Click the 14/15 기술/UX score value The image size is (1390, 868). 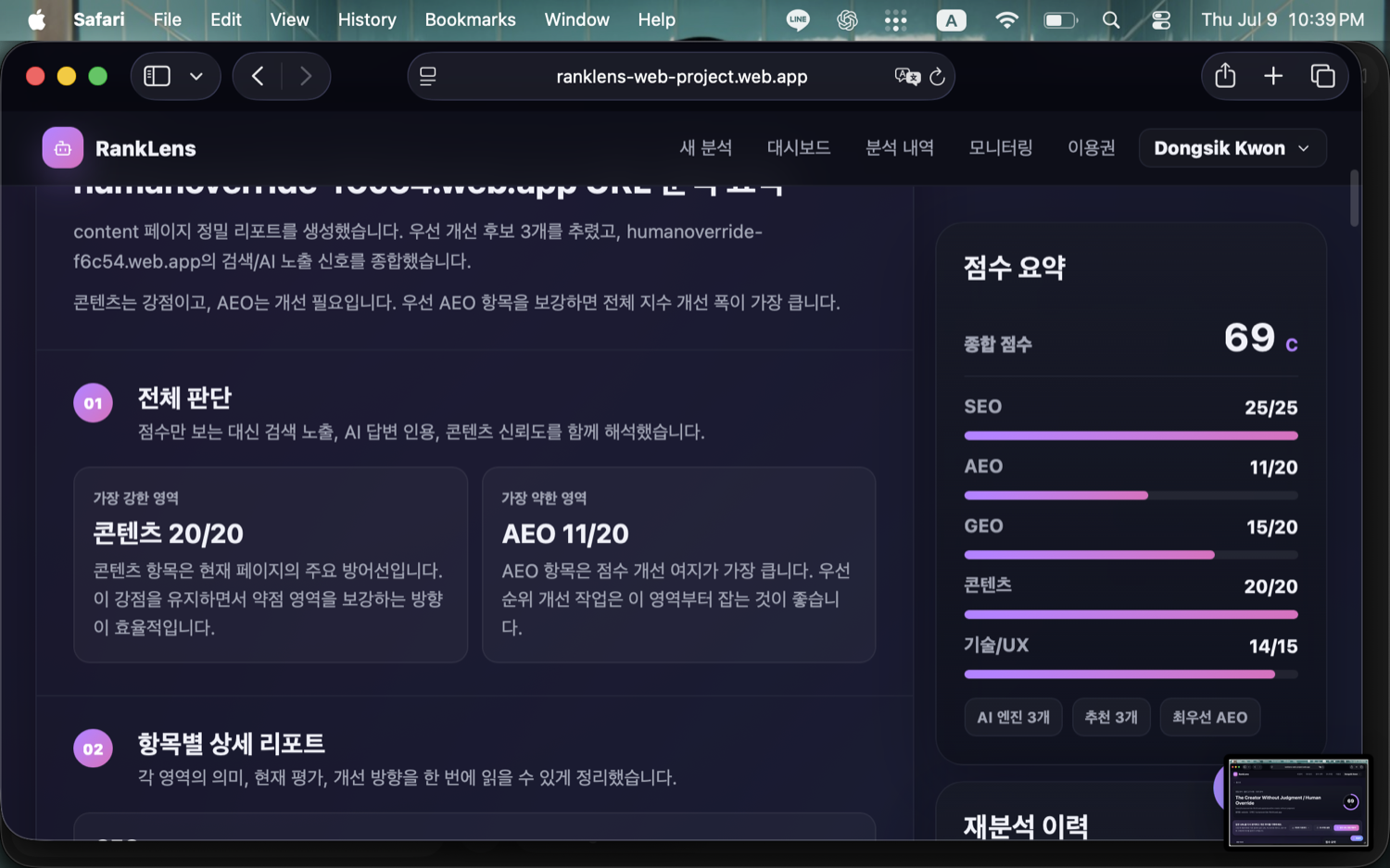(x=1273, y=647)
